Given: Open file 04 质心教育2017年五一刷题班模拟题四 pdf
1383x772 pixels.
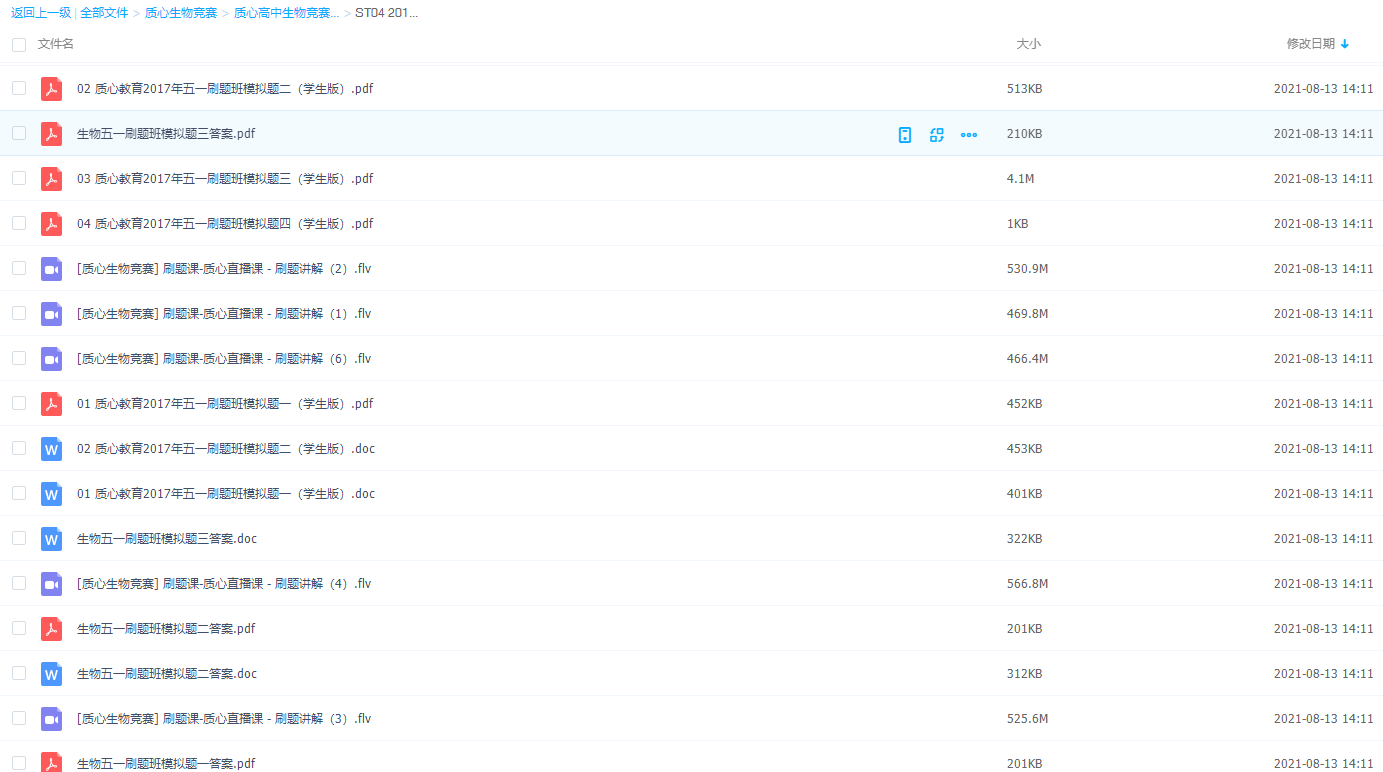Looking at the screenshot, I should tap(224, 224).
